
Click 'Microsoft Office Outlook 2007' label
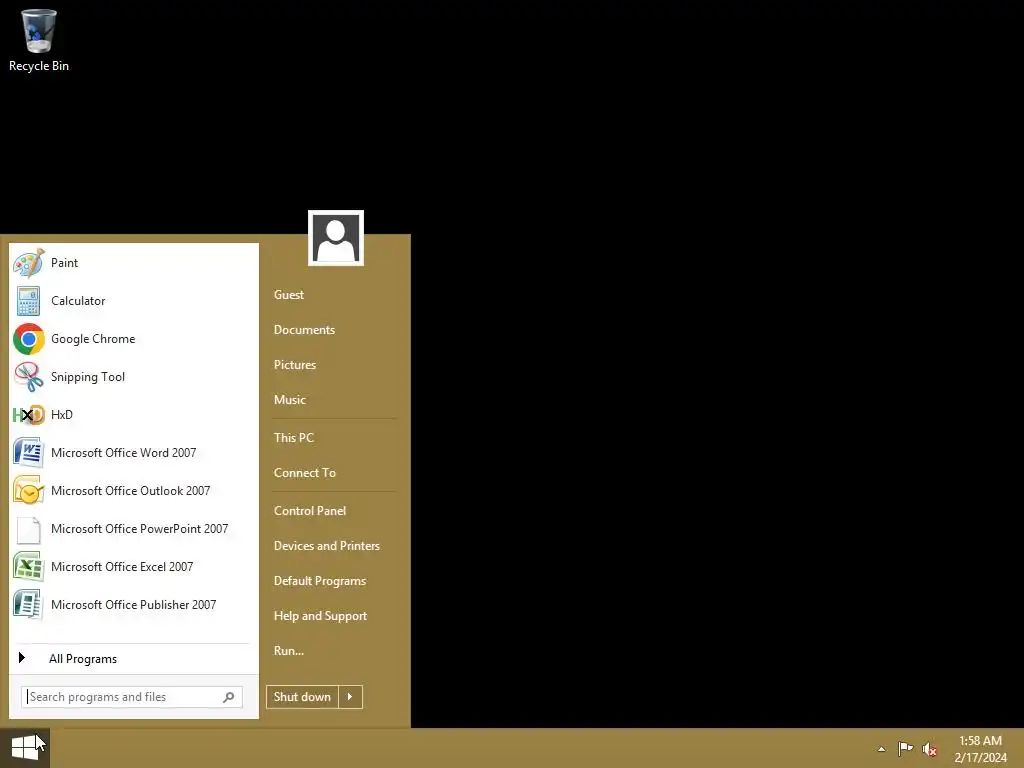coord(131,490)
